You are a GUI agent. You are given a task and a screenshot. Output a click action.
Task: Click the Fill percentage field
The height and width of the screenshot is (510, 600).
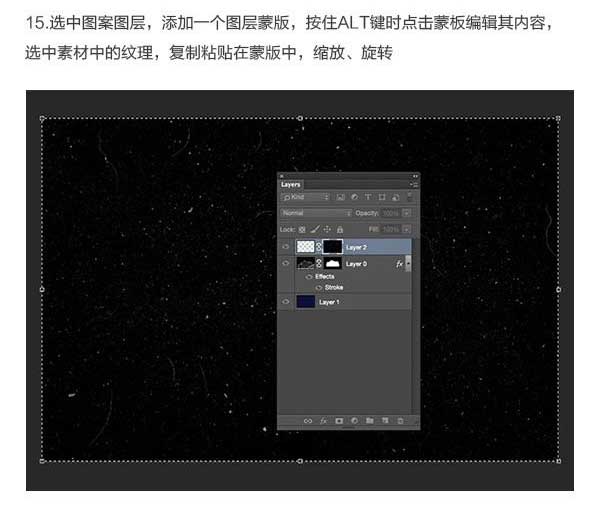(x=391, y=230)
